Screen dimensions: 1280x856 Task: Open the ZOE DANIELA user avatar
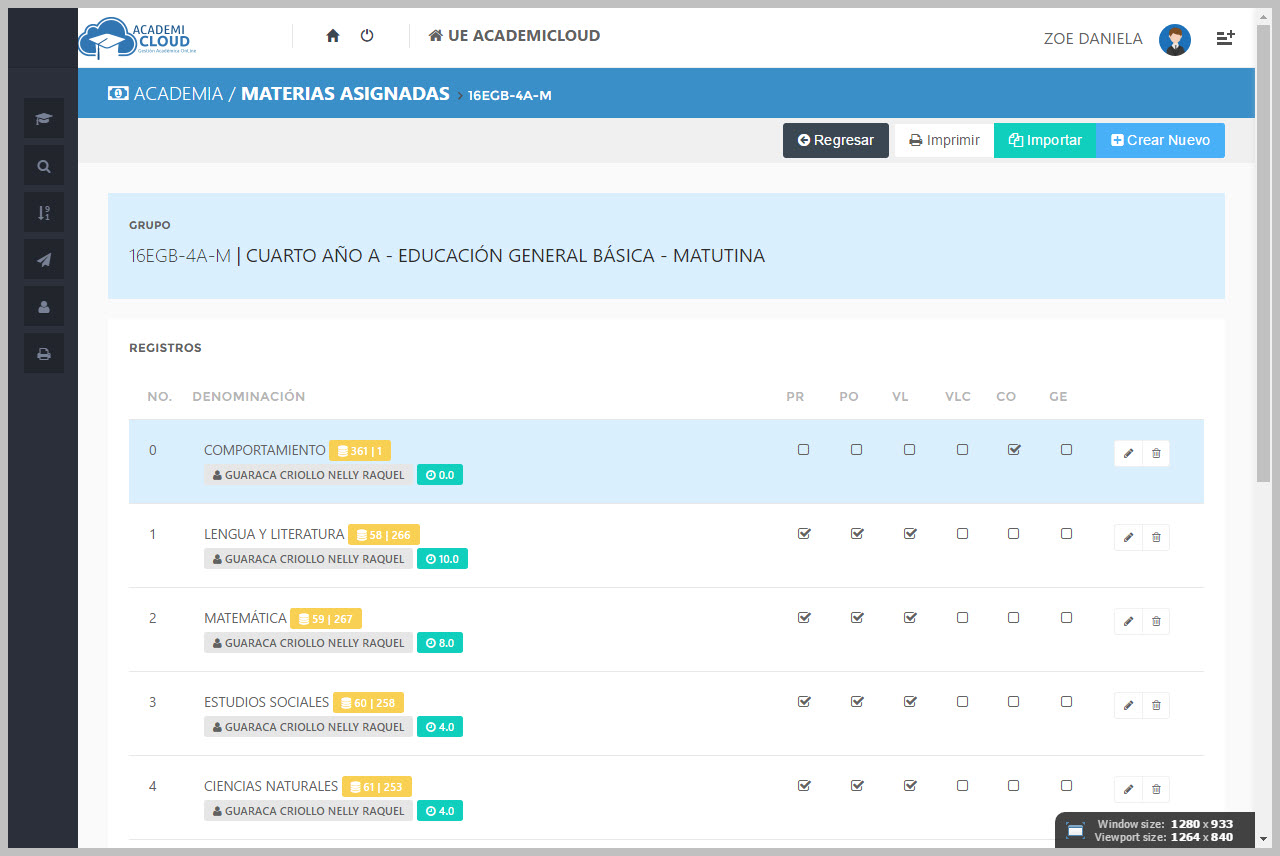(x=1175, y=39)
